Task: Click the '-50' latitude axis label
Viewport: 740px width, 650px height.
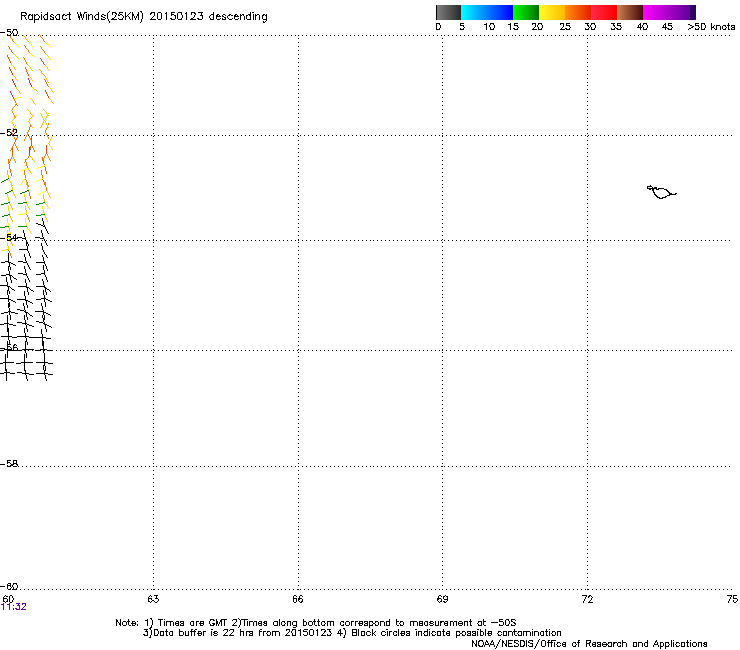Action: (x=9, y=33)
